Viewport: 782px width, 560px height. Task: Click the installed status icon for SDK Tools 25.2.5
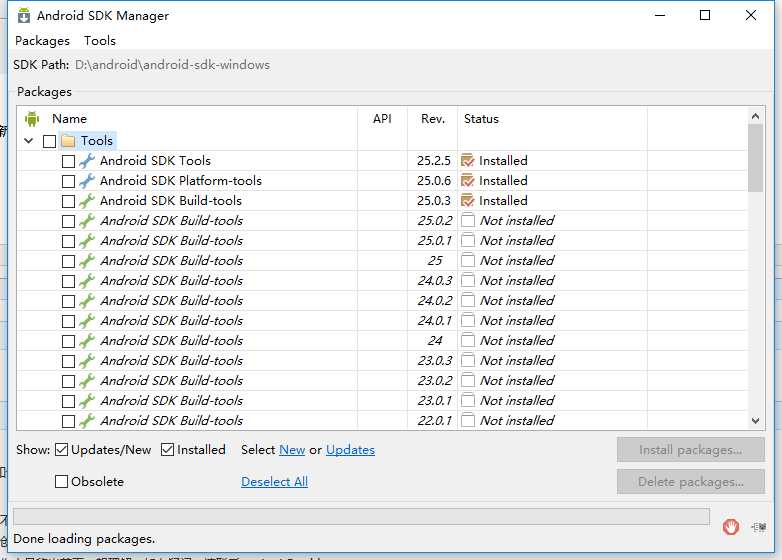pos(468,161)
